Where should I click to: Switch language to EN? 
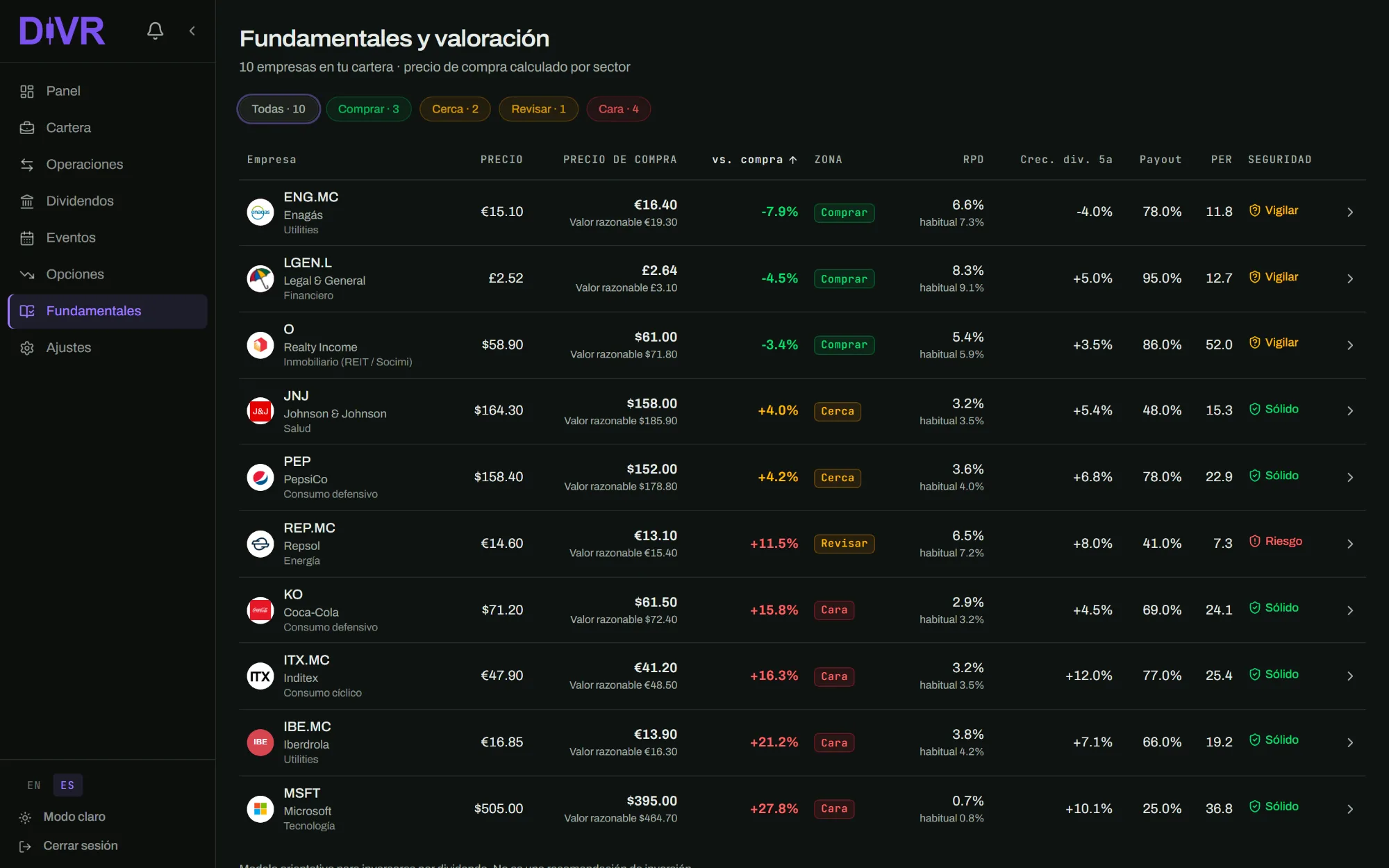coord(34,785)
